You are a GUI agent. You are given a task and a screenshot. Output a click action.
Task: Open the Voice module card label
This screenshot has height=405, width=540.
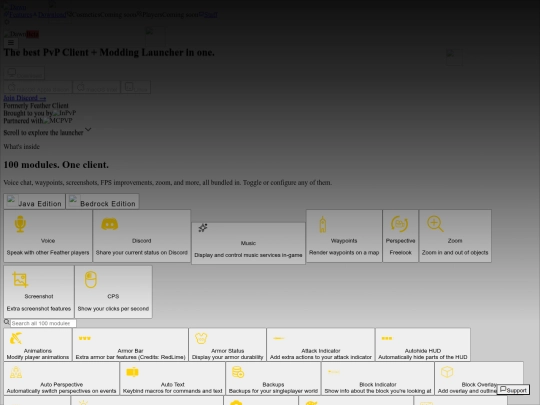point(48,241)
